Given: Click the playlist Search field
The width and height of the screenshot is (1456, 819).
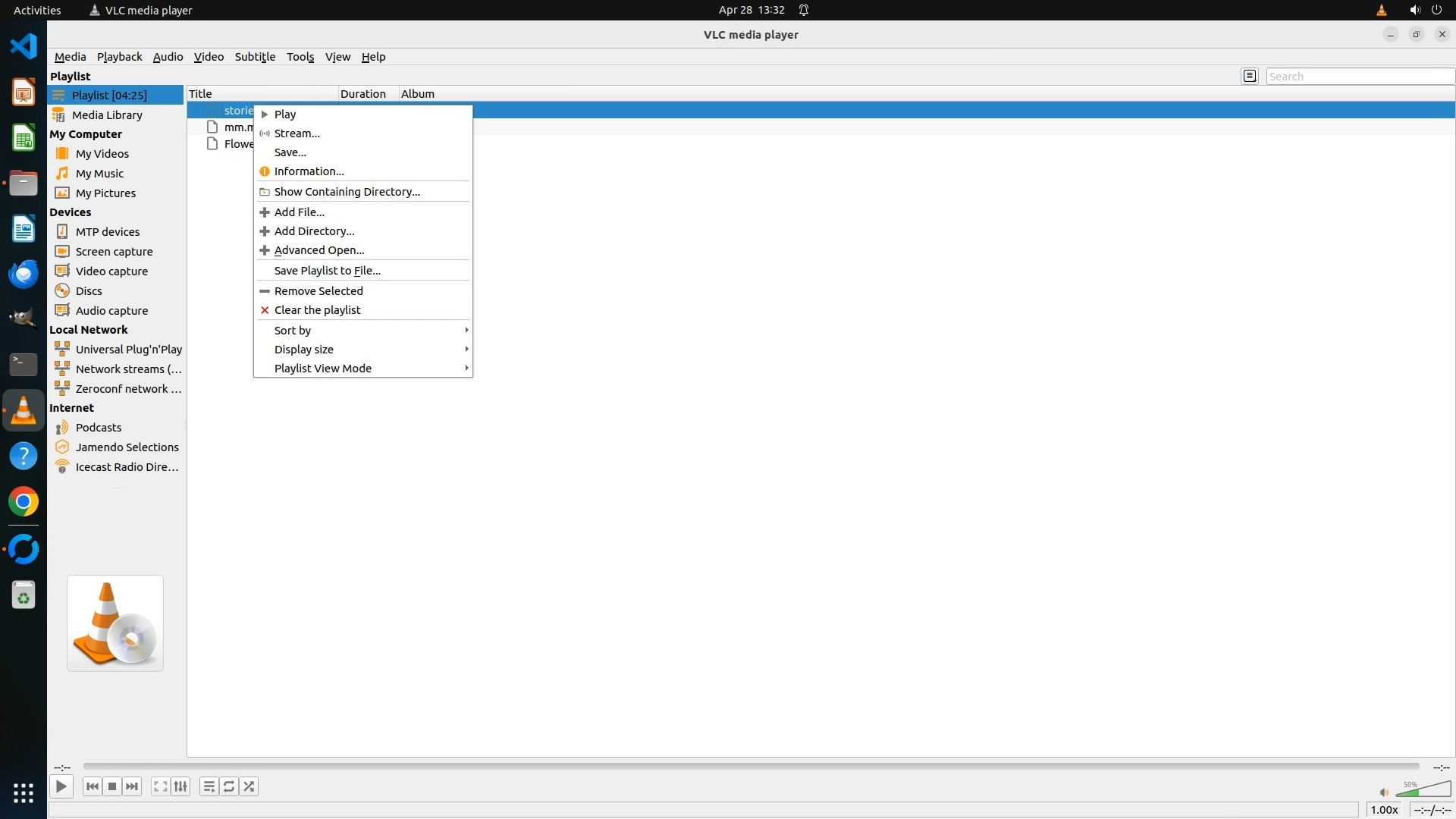Looking at the screenshot, I should [x=1359, y=76].
